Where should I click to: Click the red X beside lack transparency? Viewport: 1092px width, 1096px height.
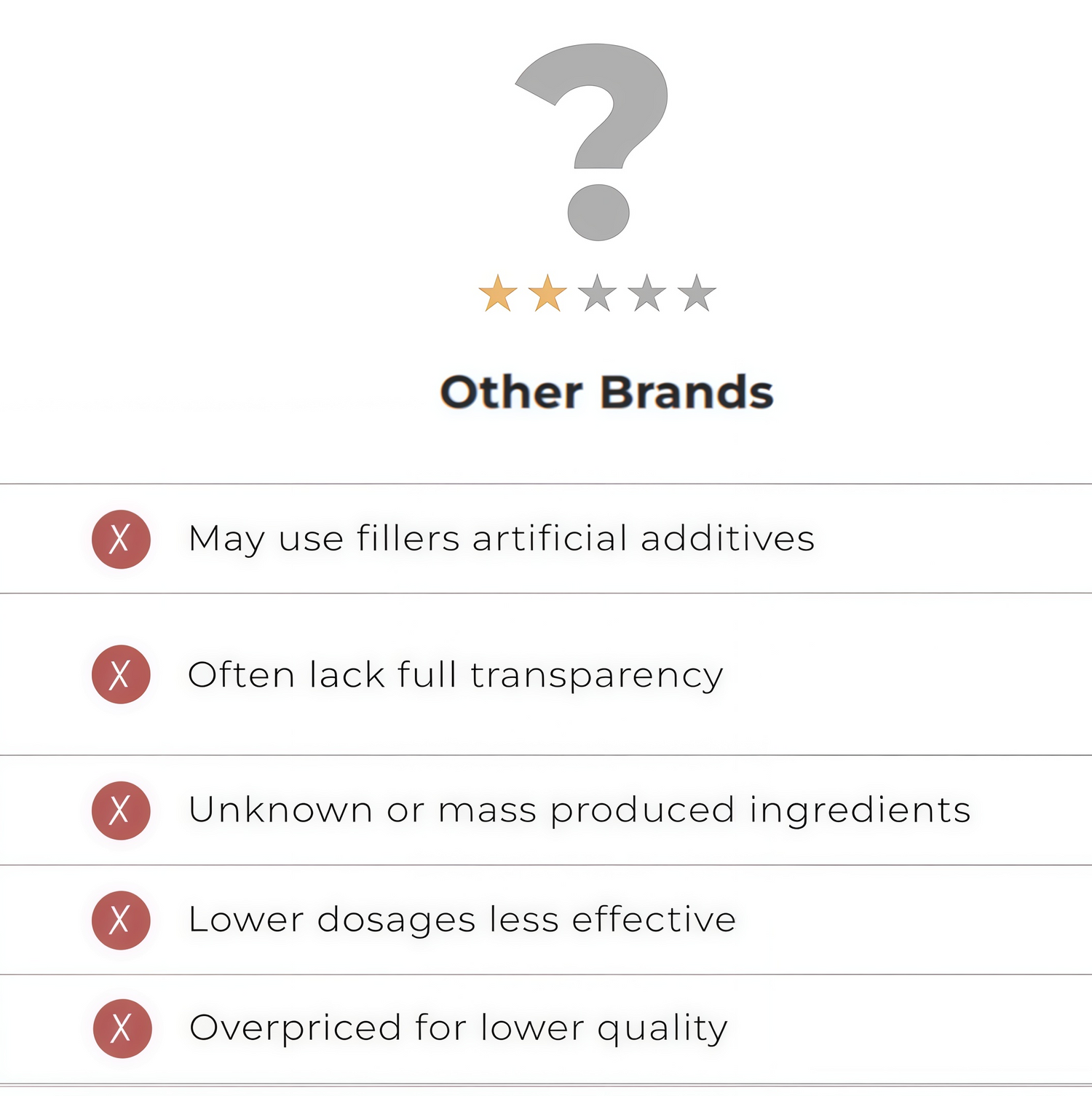121,674
